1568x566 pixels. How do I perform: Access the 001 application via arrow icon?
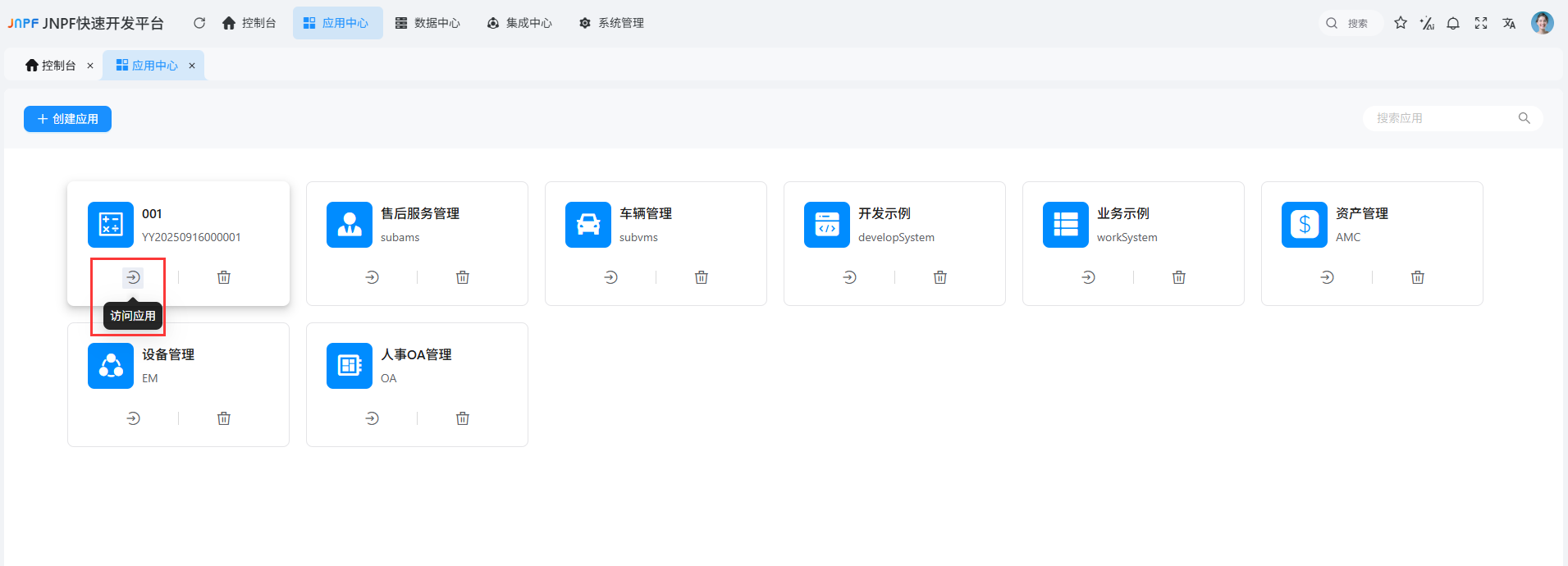pyautogui.click(x=133, y=278)
